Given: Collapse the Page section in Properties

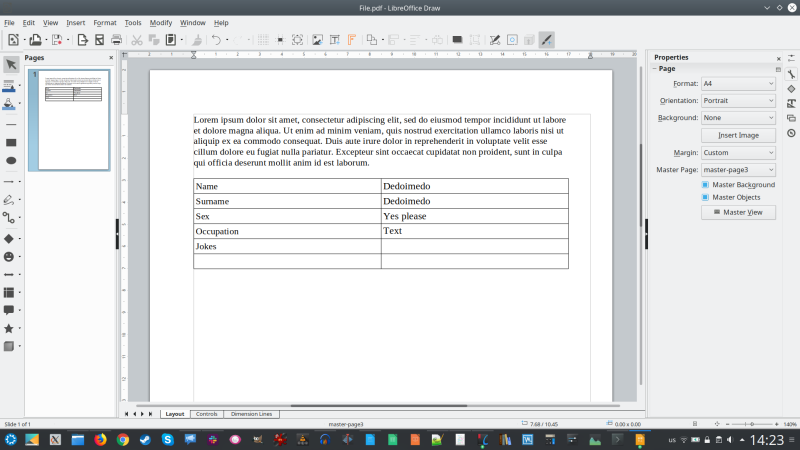Looking at the screenshot, I should click(656, 69).
